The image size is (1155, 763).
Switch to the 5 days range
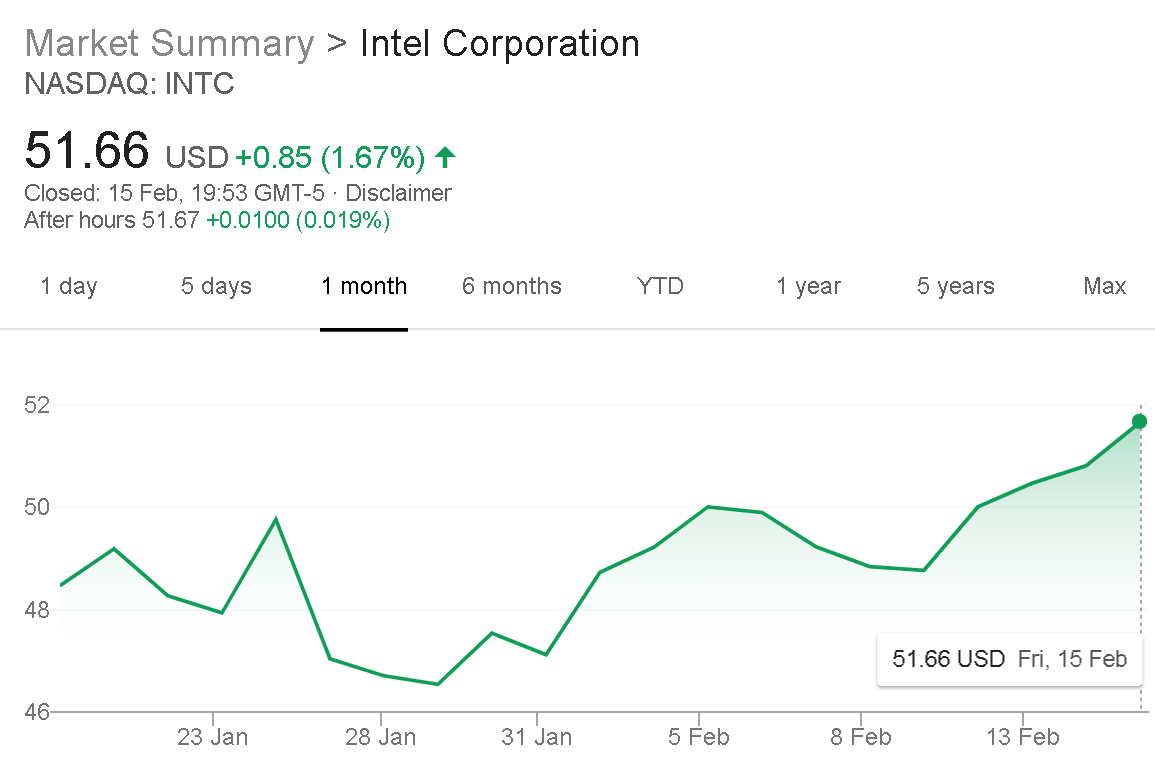216,286
